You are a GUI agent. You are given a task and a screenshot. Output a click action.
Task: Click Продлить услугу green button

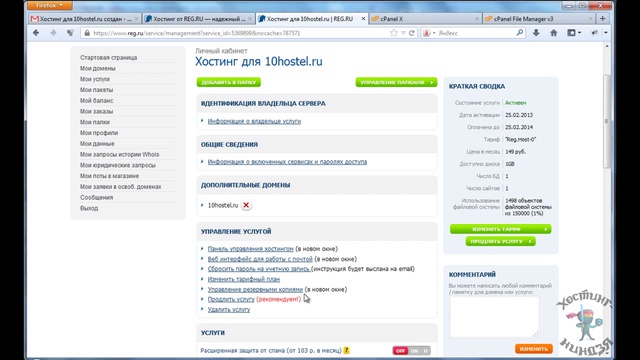point(500,241)
